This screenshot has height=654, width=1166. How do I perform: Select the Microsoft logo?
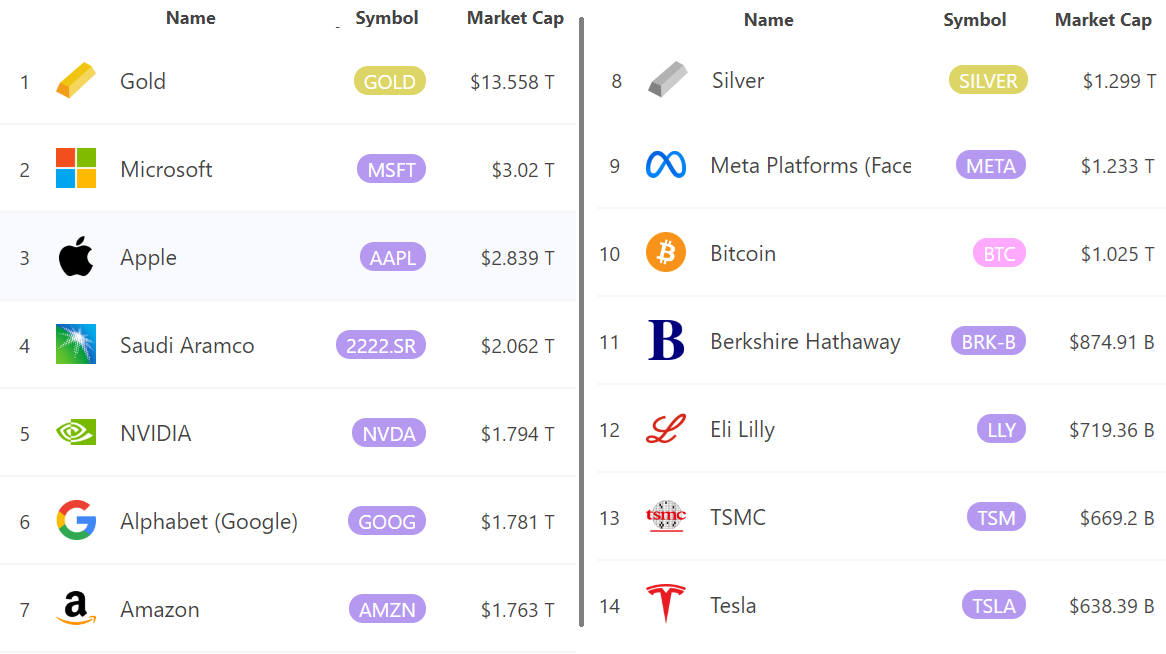76,169
